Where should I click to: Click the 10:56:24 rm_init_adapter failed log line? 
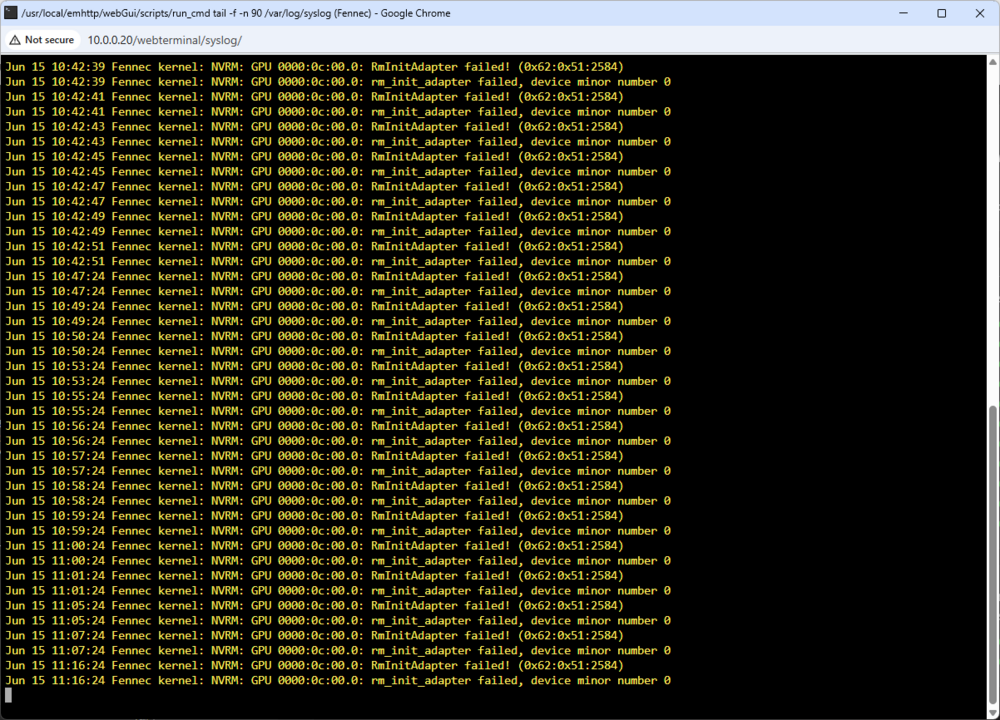(x=338, y=441)
